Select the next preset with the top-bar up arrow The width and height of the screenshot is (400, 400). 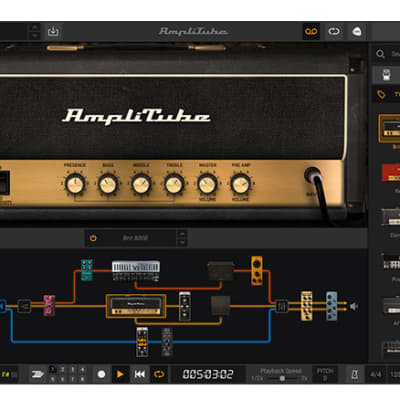coord(35,27)
